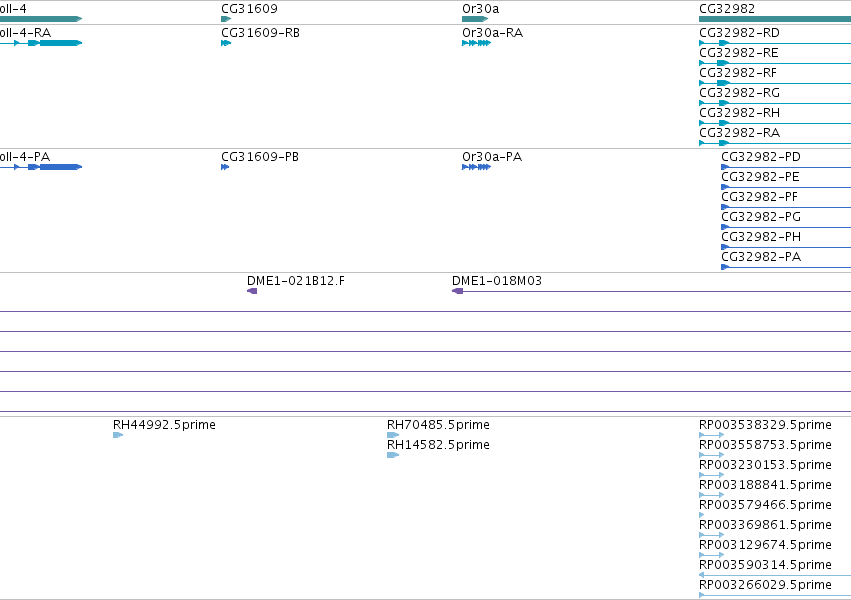Select EST RP003558753.5prime

click(765, 445)
